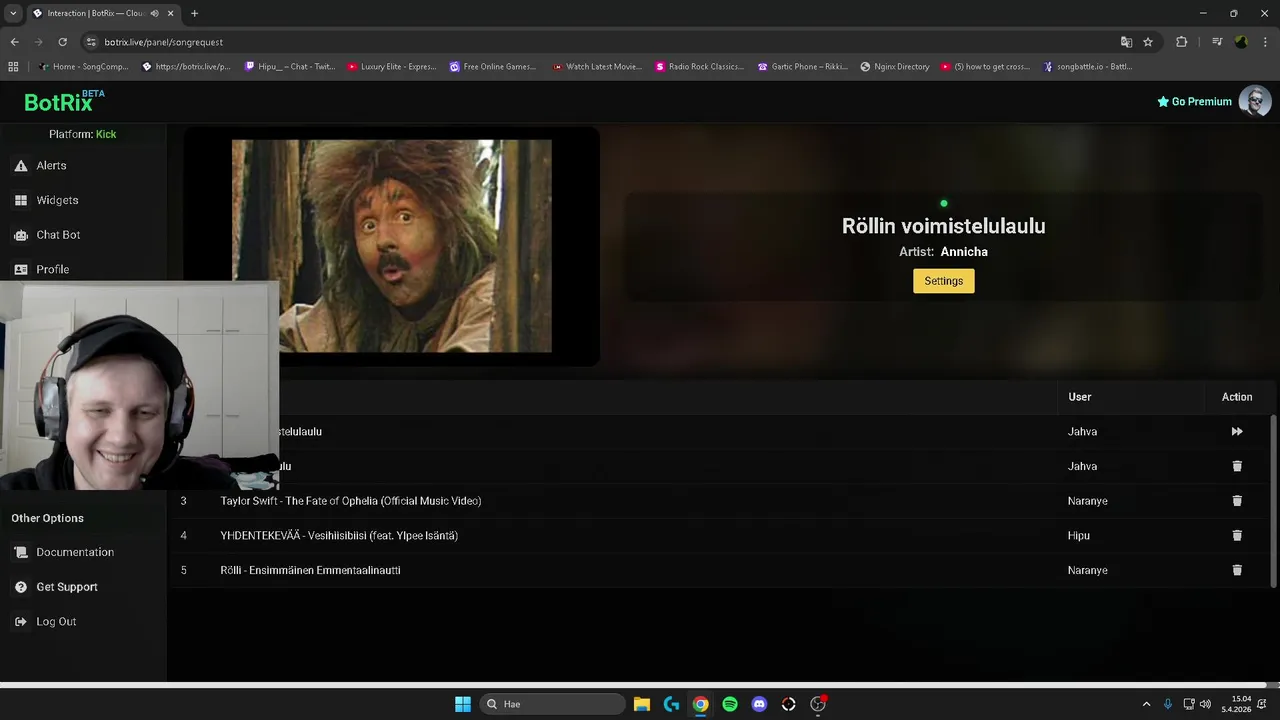Screen dimensions: 1280x720
Task: Click user Hipu in the queue
Action: tap(1078, 536)
